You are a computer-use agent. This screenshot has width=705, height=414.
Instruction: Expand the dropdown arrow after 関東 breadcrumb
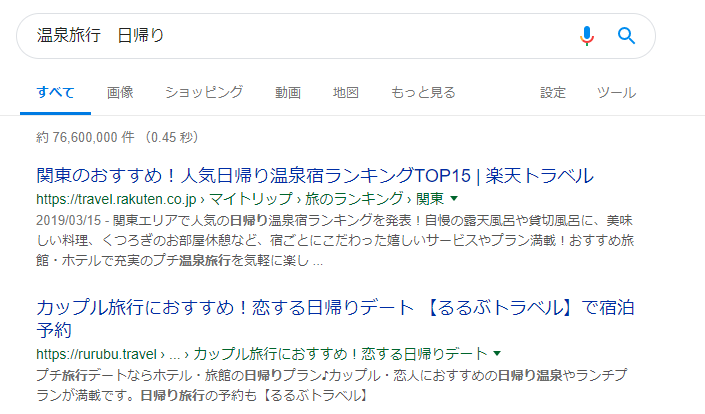coord(454,198)
